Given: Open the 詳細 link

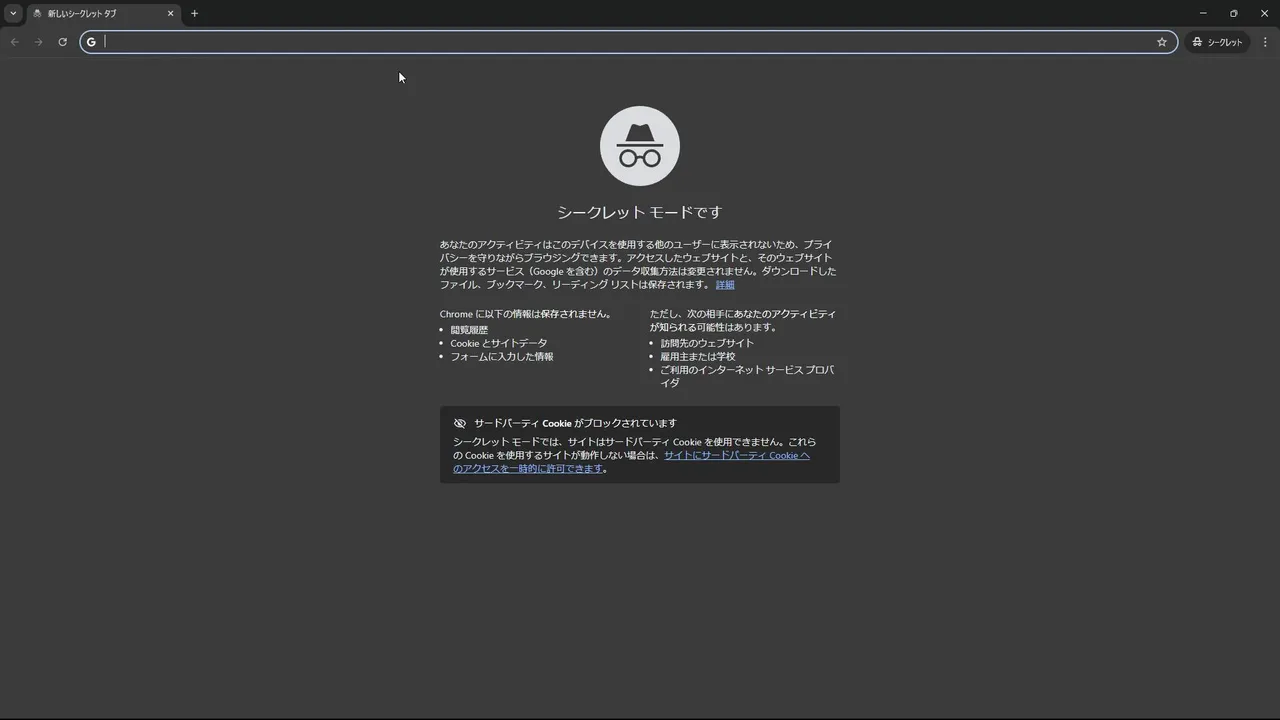Looking at the screenshot, I should tap(725, 285).
